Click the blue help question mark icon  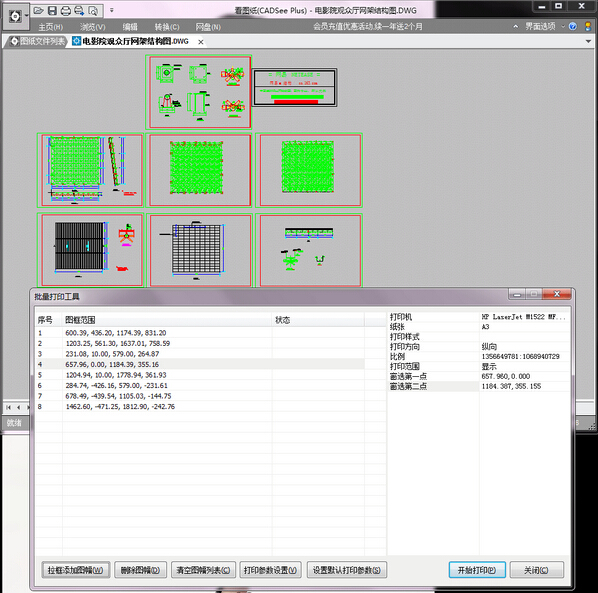(x=572, y=26)
